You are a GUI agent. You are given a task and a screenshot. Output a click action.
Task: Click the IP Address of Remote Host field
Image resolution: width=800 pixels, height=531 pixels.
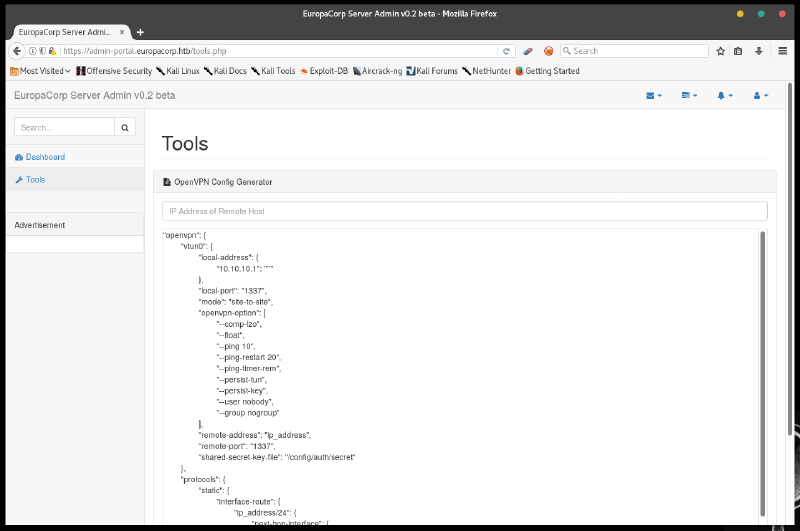tap(464, 211)
